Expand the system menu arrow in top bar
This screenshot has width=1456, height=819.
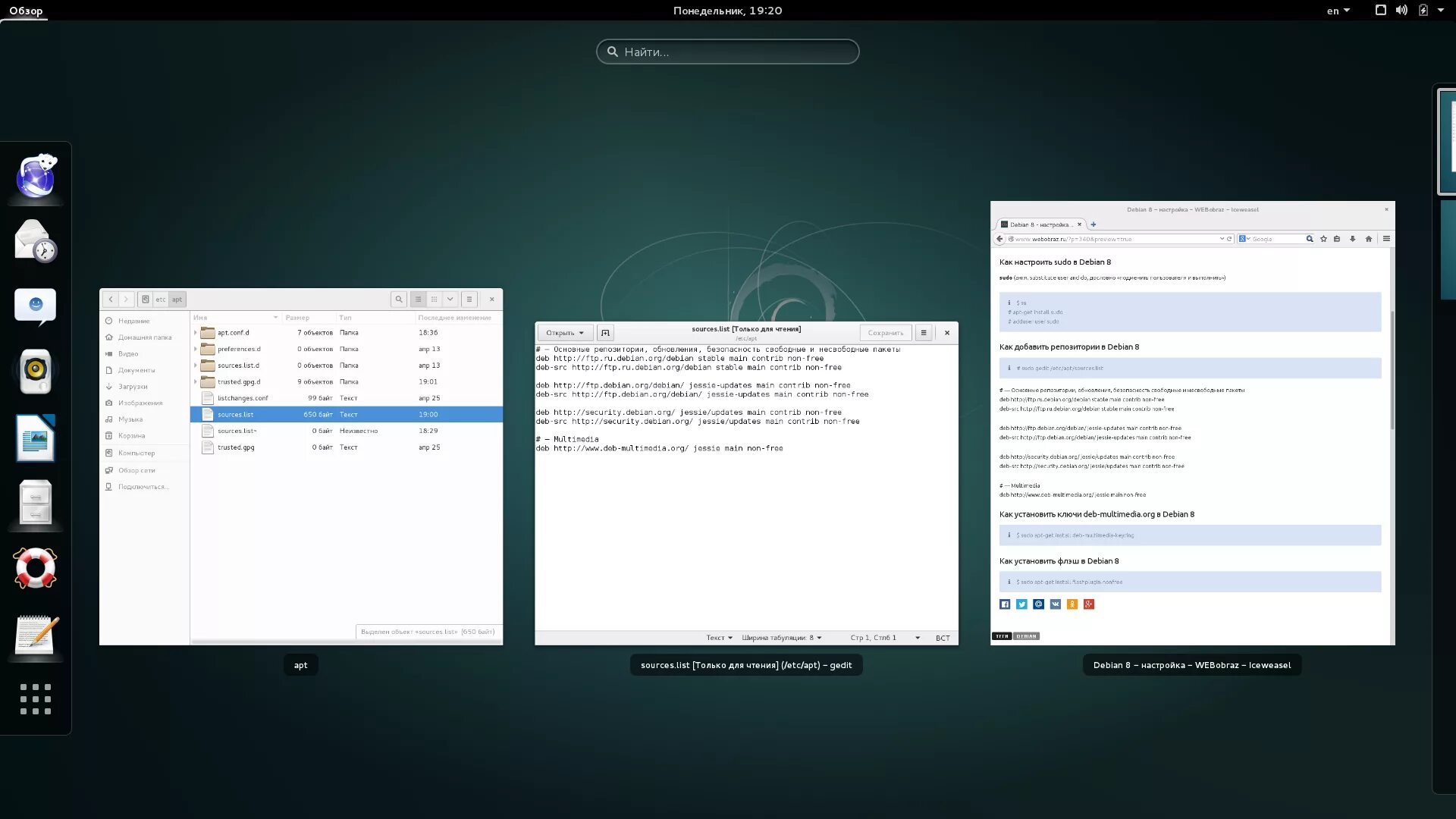(1440, 11)
